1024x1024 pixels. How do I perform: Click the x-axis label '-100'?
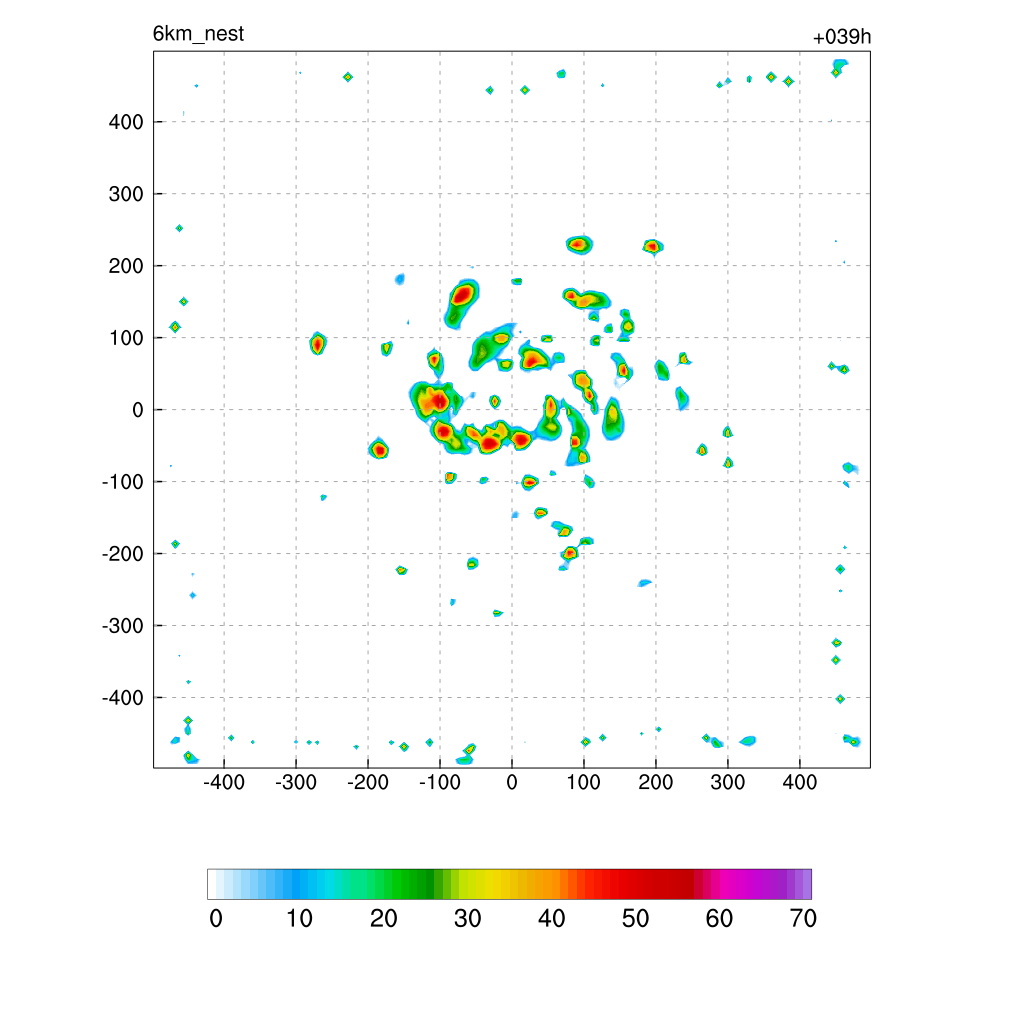[440, 782]
